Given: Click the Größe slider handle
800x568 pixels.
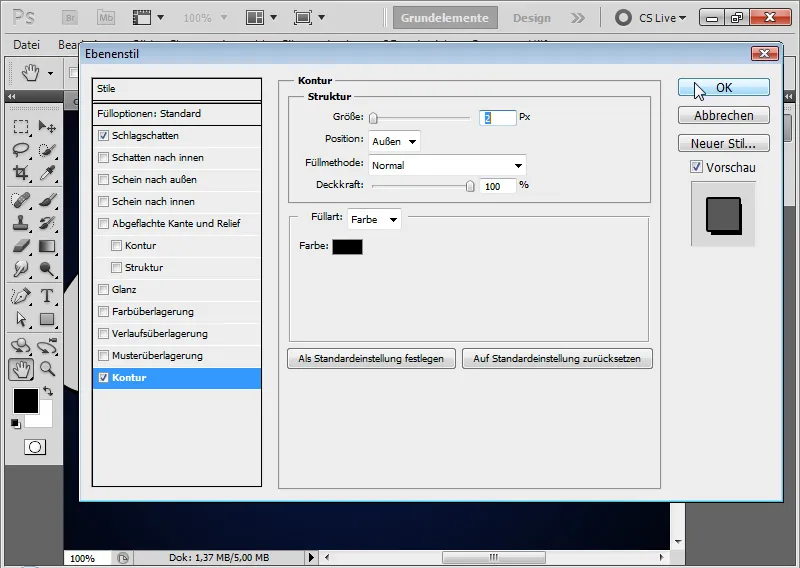Looking at the screenshot, I should point(373,118).
